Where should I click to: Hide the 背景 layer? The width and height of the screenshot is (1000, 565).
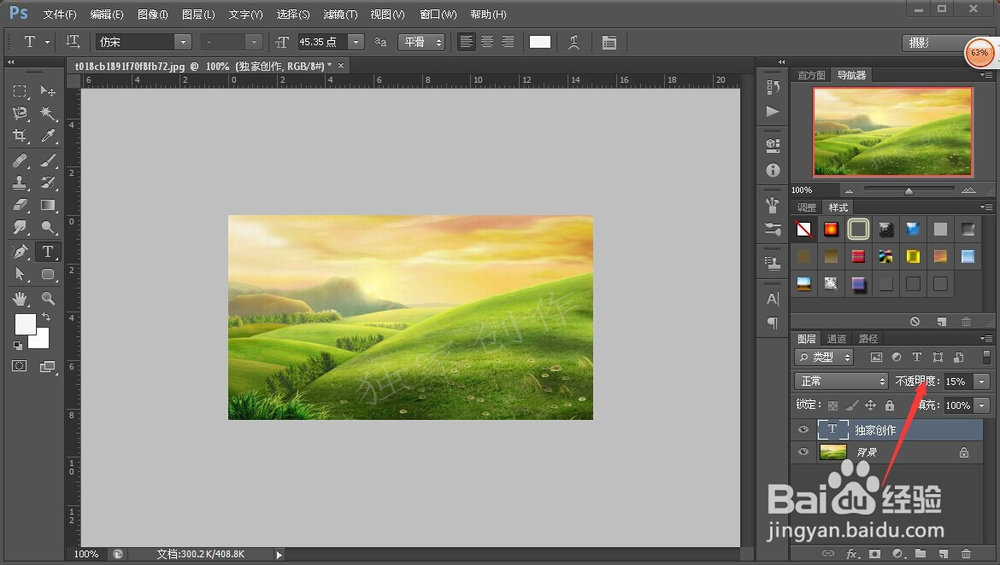(x=803, y=452)
